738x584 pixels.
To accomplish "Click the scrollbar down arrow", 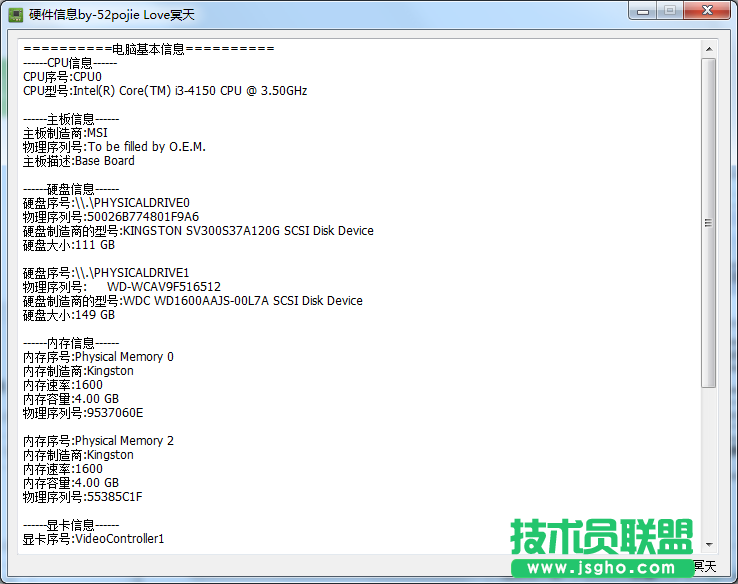I will click(x=708, y=544).
